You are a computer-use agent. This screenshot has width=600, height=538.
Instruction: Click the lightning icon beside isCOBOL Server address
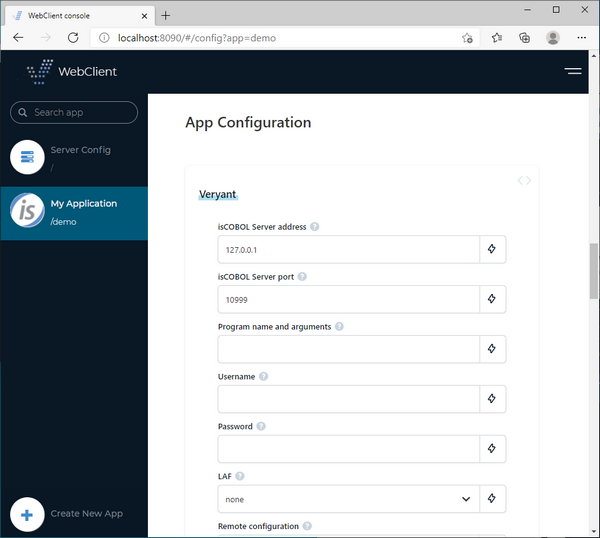(492, 249)
